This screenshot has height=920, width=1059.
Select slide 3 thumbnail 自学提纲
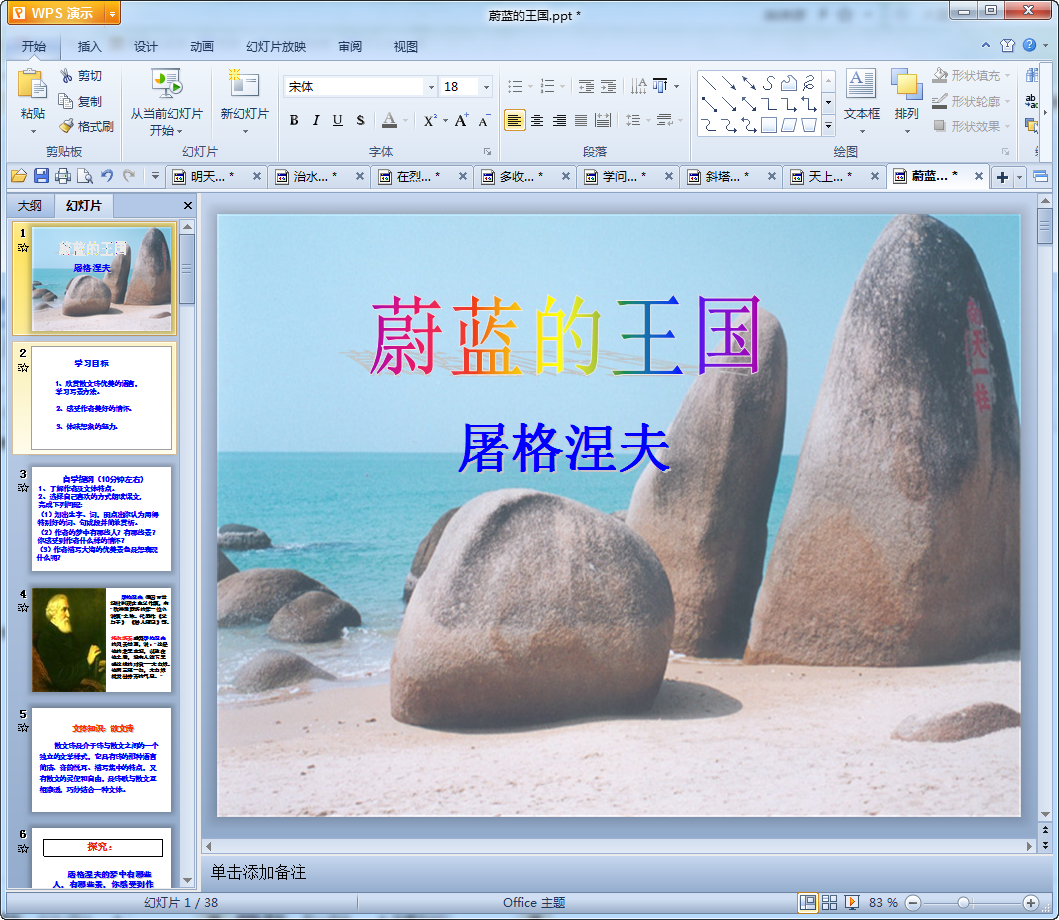pyautogui.click(x=101, y=519)
